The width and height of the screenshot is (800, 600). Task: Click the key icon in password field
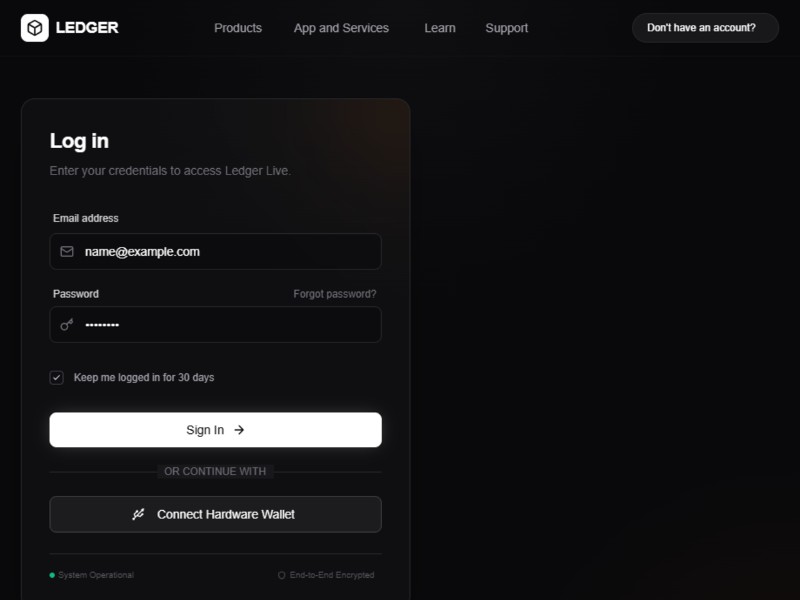67,325
